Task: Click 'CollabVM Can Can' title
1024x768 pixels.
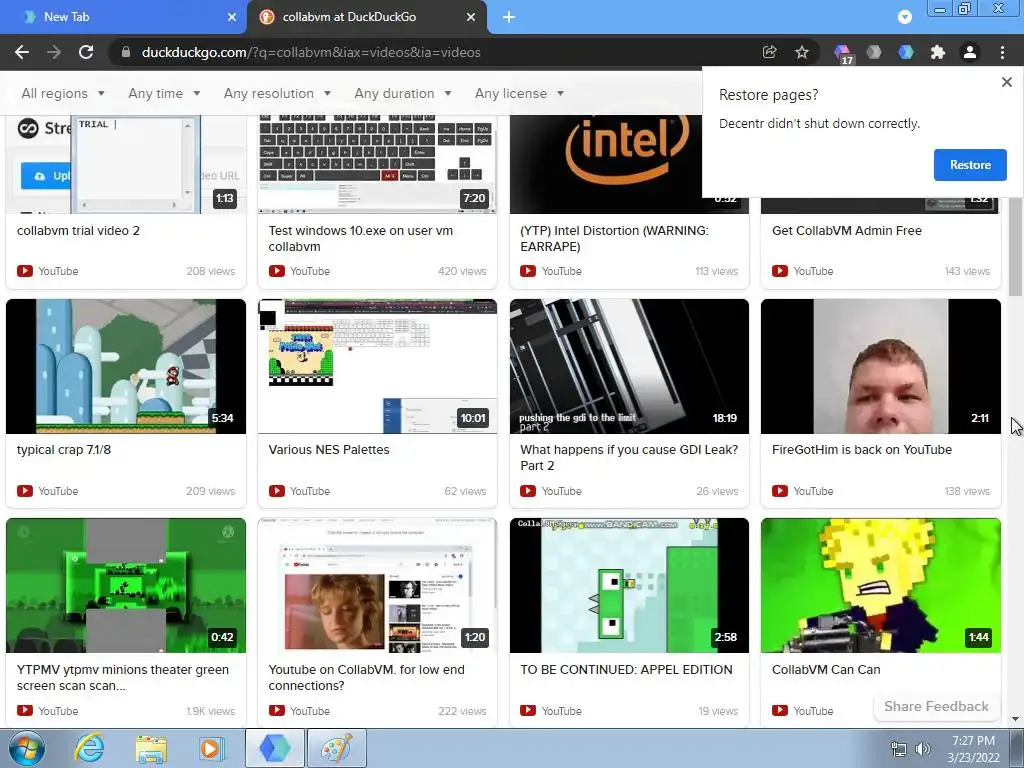Action: [x=826, y=670]
